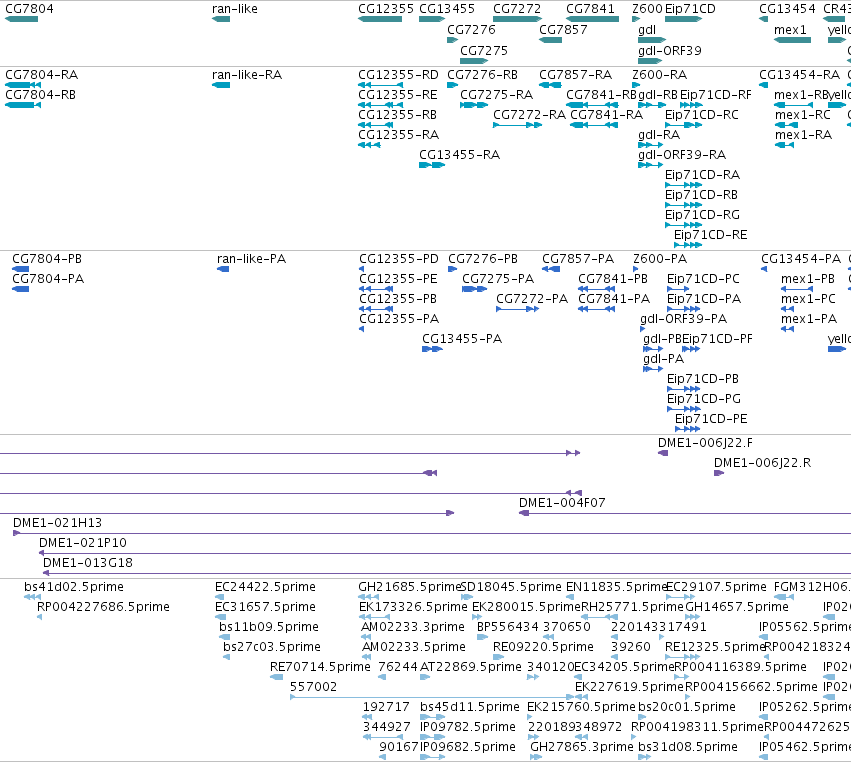The height and width of the screenshot is (762, 851).
Task: Open protein Eip71CD-PC
Action: click(703, 279)
